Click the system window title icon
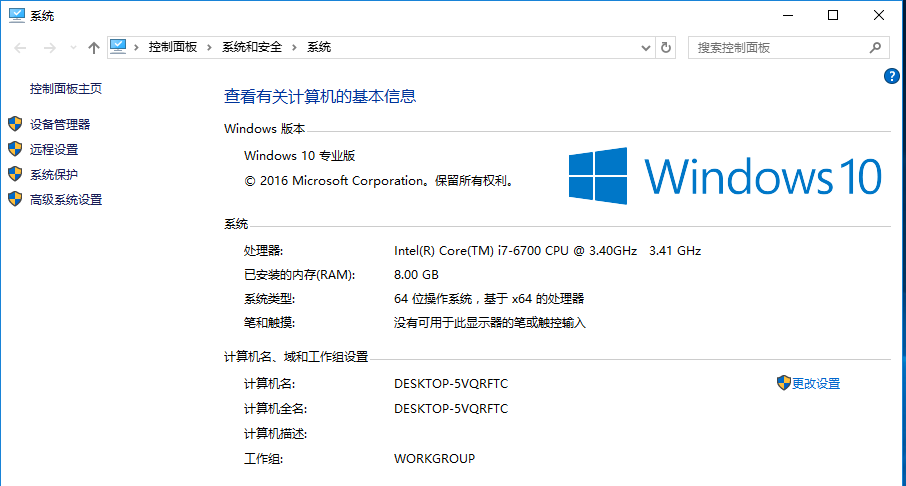 [x=17, y=16]
